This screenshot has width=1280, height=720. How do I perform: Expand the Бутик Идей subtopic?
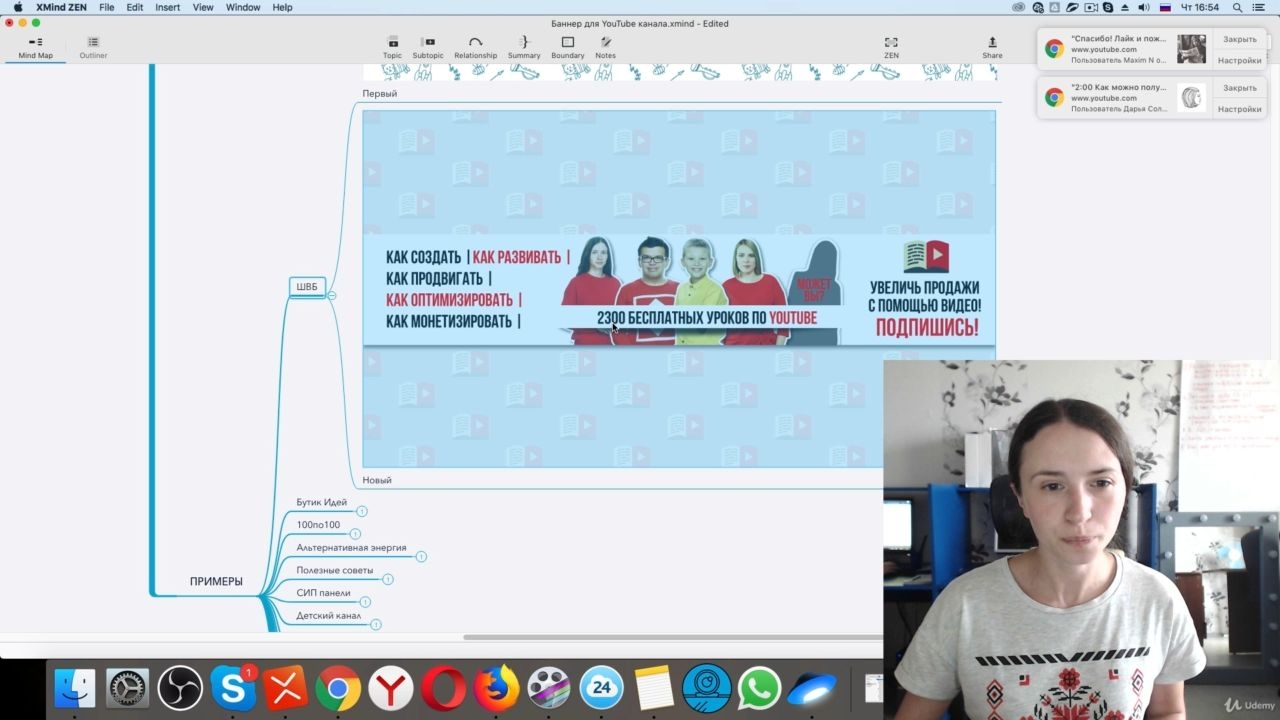coord(362,511)
